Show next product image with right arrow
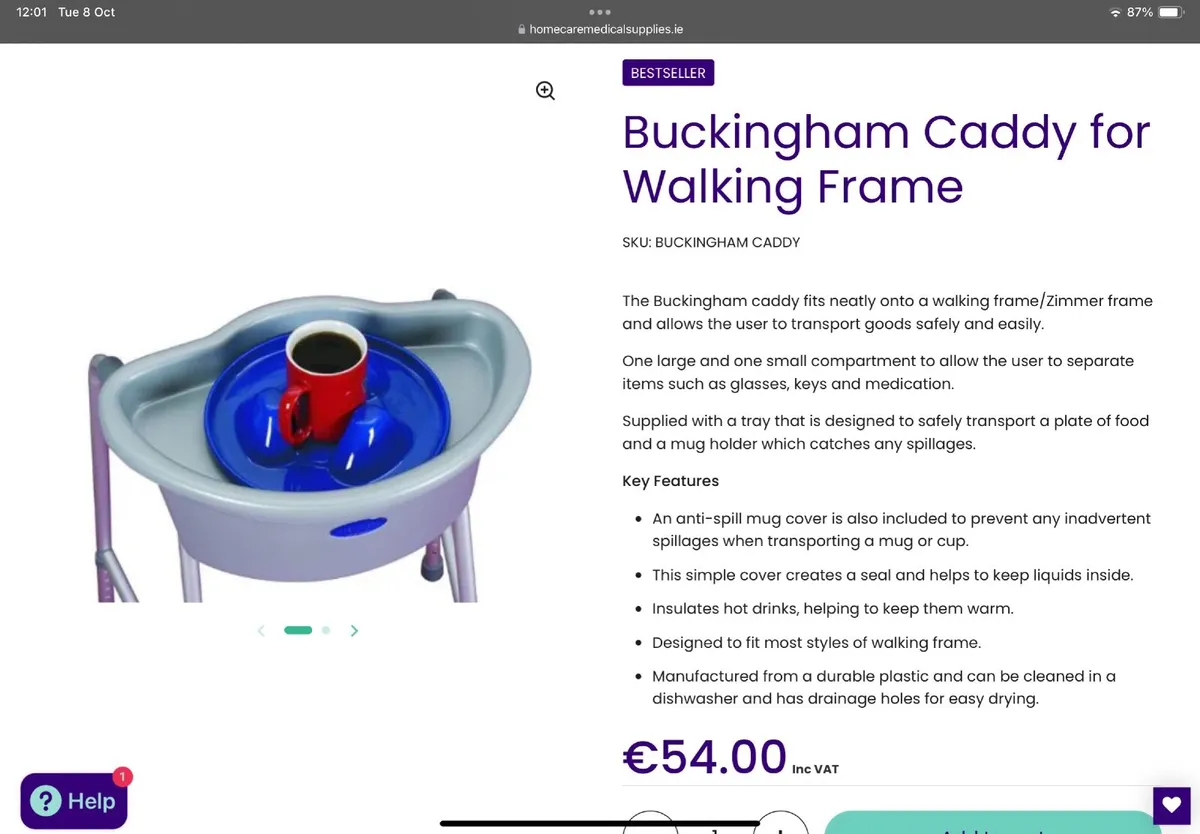This screenshot has height=834, width=1200. click(x=354, y=631)
